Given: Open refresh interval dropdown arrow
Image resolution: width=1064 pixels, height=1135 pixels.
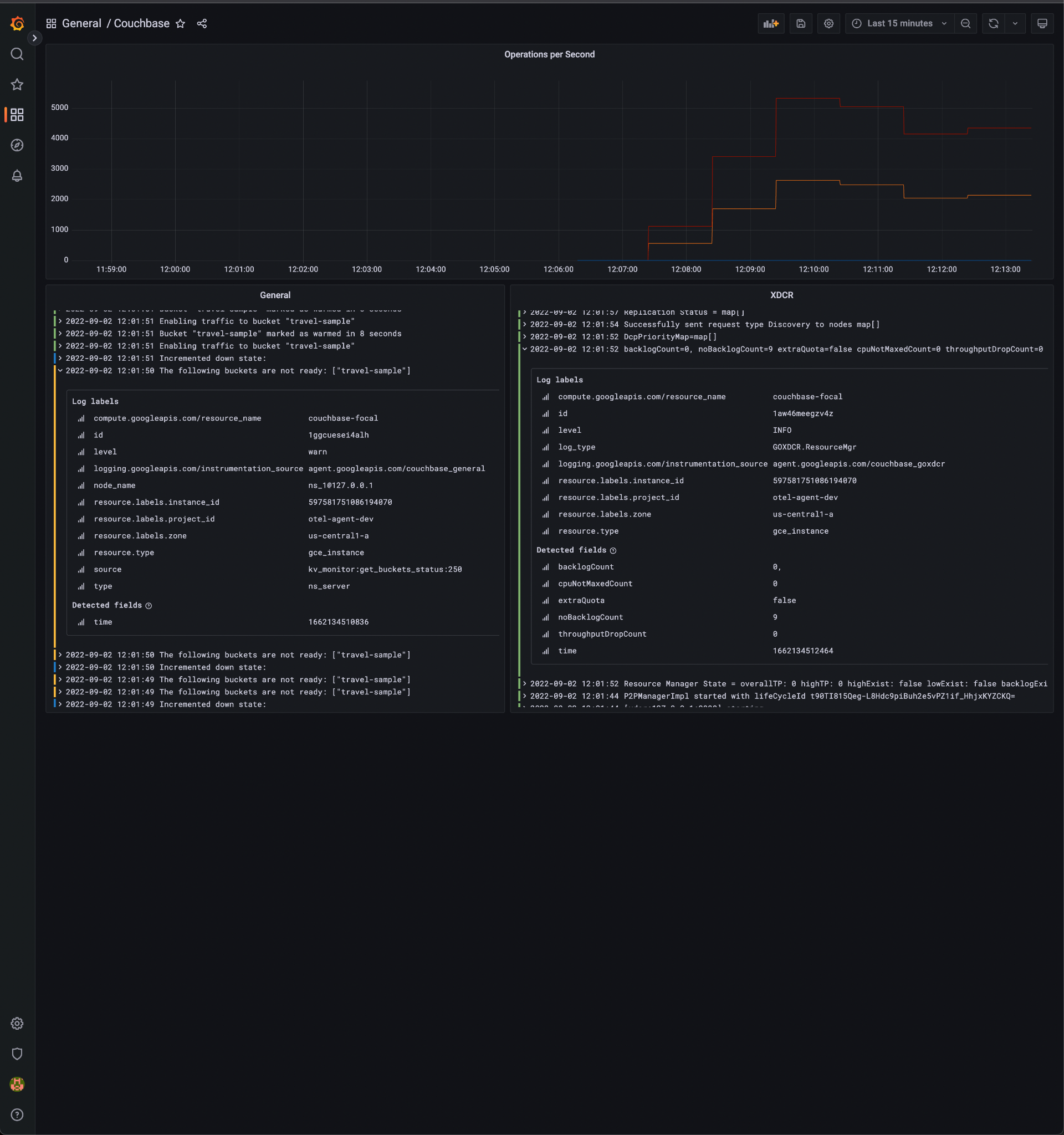Looking at the screenshot, I should (x=1015, y=23).
